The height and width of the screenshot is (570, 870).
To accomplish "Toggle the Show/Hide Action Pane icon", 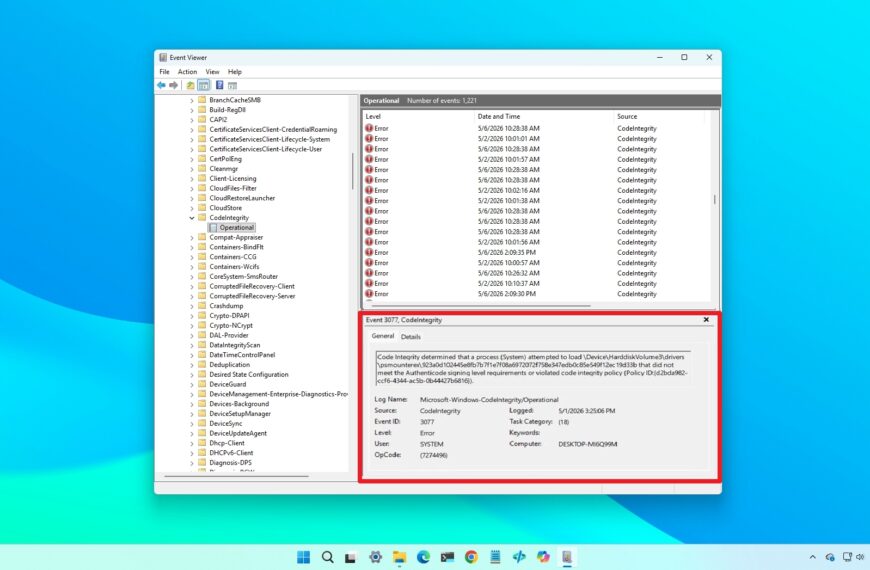I will [232, 85].
